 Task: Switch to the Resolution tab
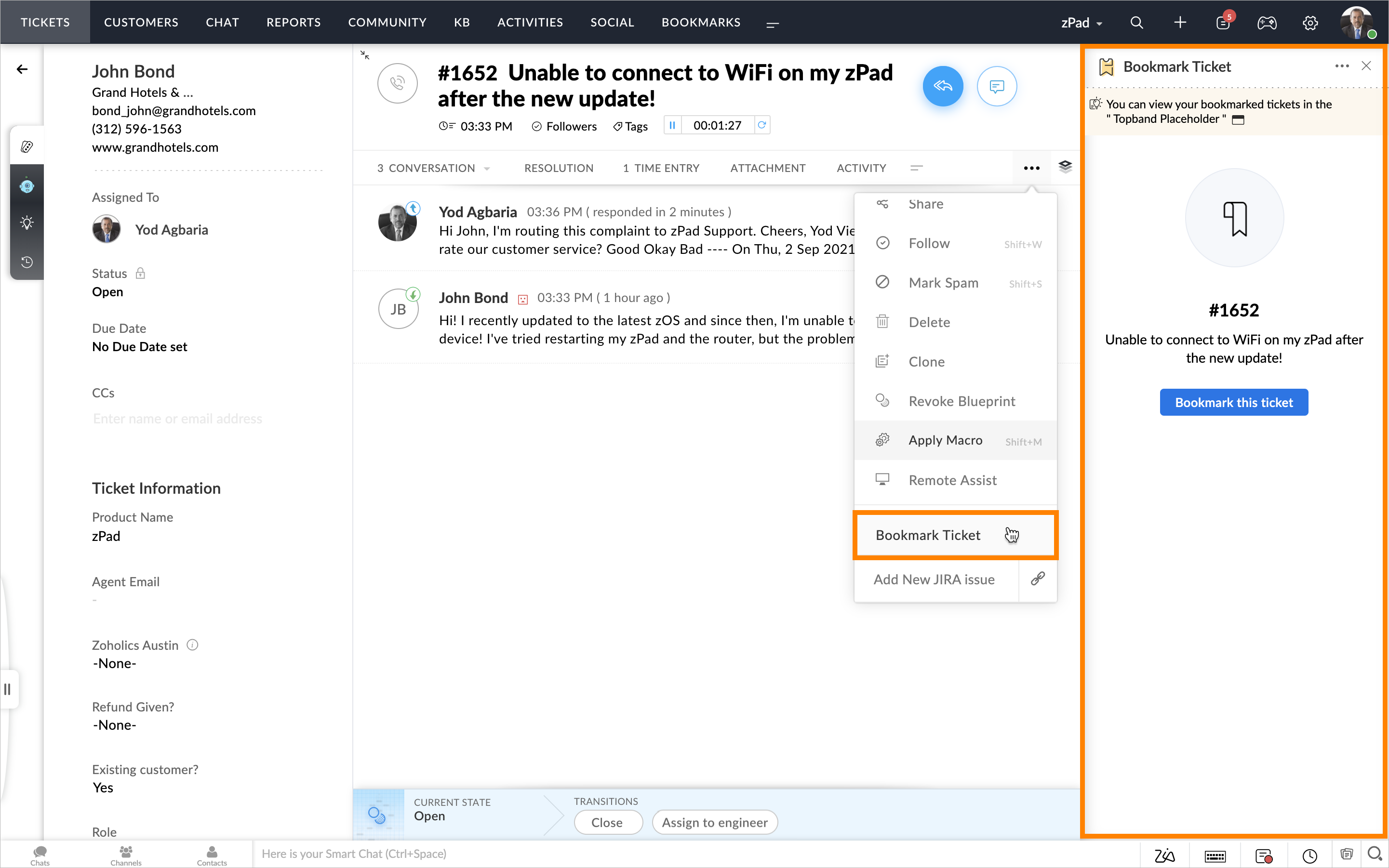[559, 168]
